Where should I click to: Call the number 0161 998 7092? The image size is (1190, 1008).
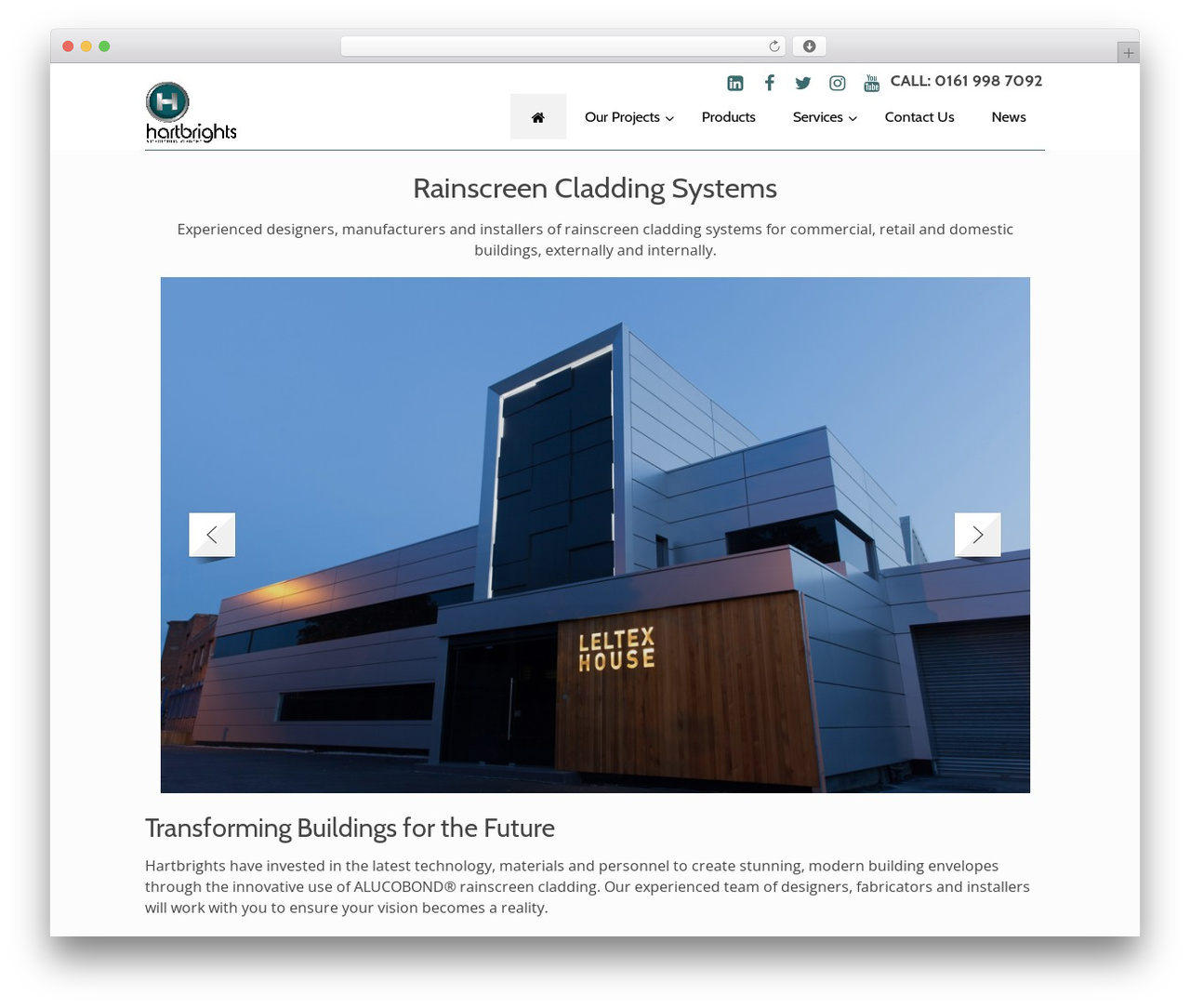(967, 81)
